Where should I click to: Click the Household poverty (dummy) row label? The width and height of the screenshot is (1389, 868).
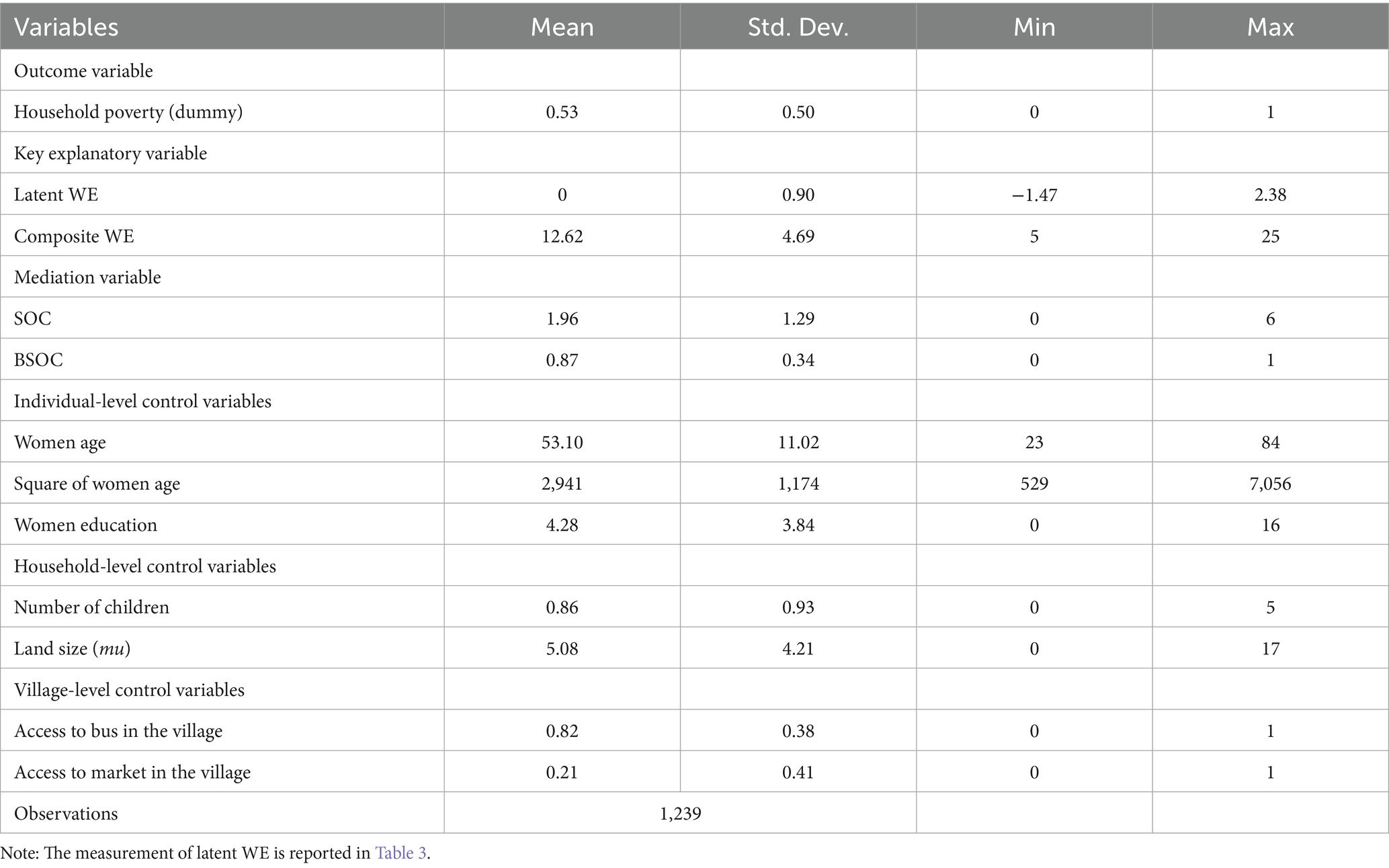[x=128, y=112]
